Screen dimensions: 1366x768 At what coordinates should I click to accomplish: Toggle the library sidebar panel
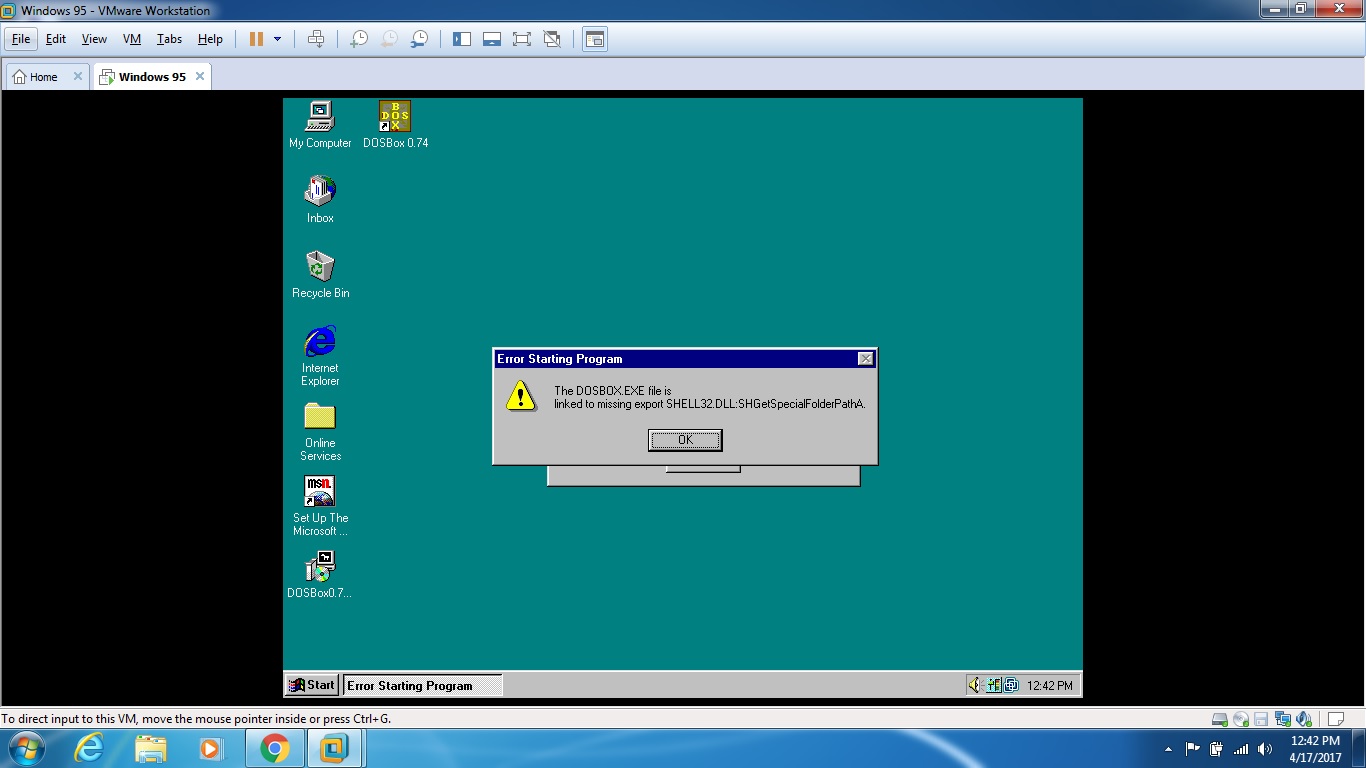coord(462,39)
